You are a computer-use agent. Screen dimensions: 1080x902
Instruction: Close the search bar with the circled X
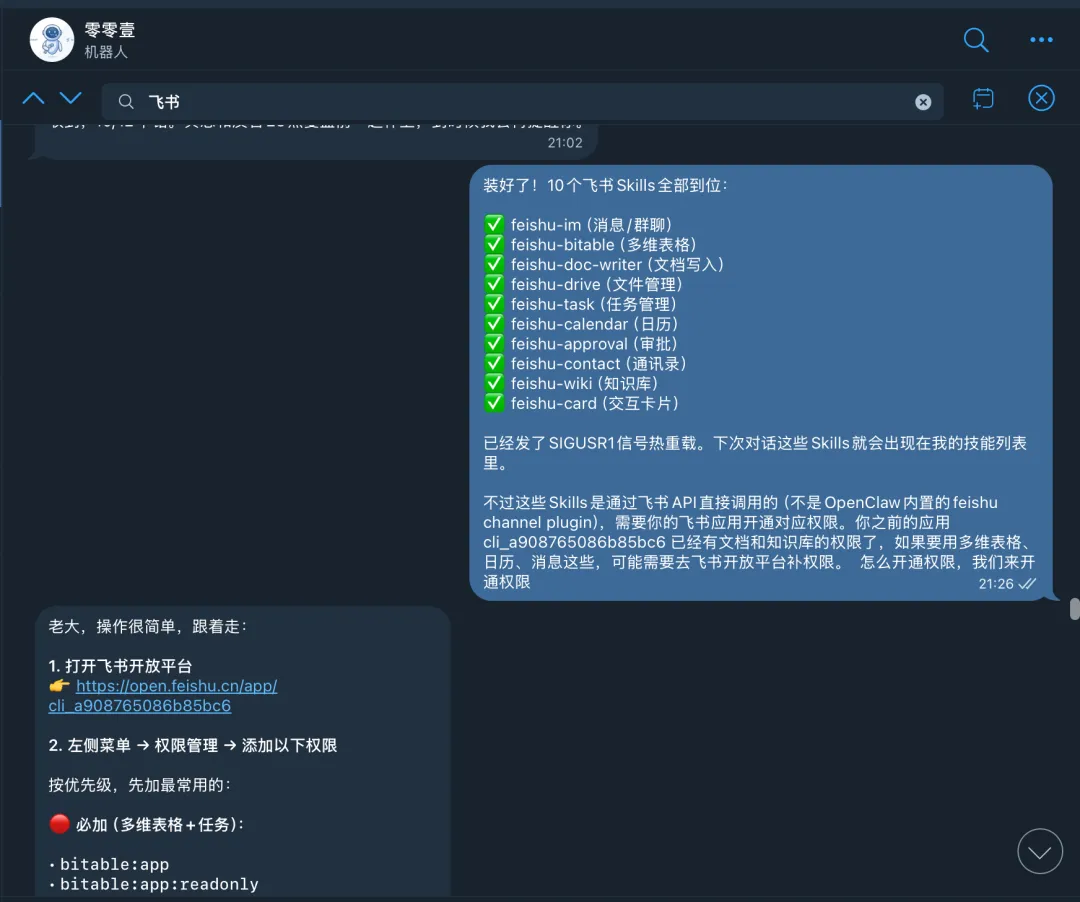click(x=1041, y=98)
